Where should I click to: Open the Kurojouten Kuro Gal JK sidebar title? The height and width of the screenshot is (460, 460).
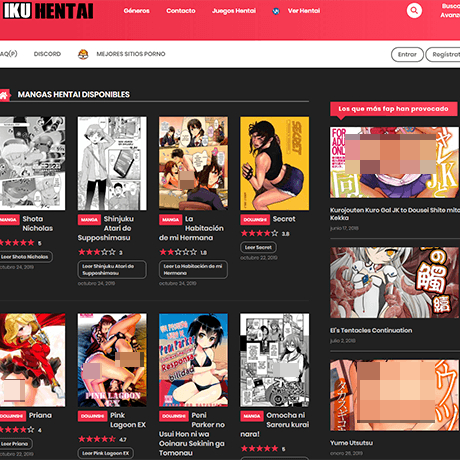(x=395, y=214)
